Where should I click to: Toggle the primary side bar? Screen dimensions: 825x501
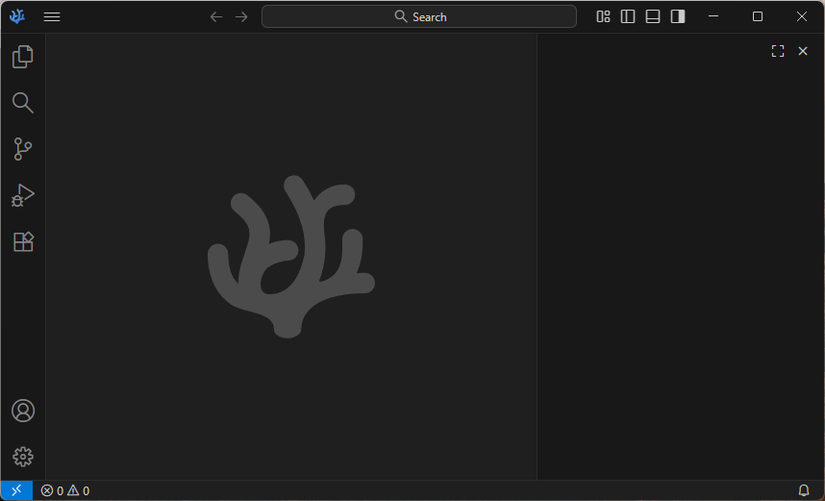[x=628, y=17]
